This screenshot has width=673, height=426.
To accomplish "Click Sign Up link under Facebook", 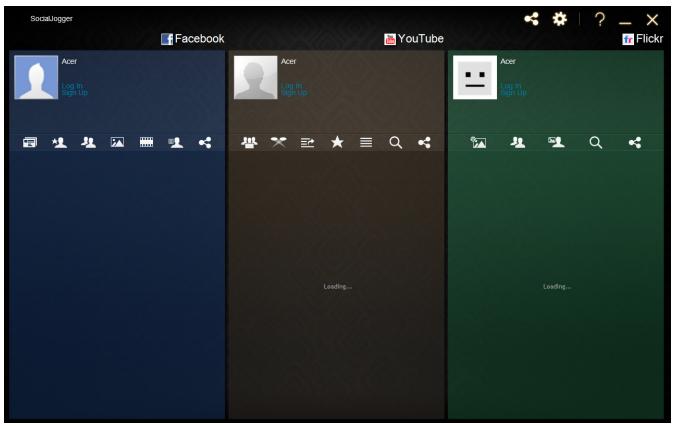I will (74, 92).
